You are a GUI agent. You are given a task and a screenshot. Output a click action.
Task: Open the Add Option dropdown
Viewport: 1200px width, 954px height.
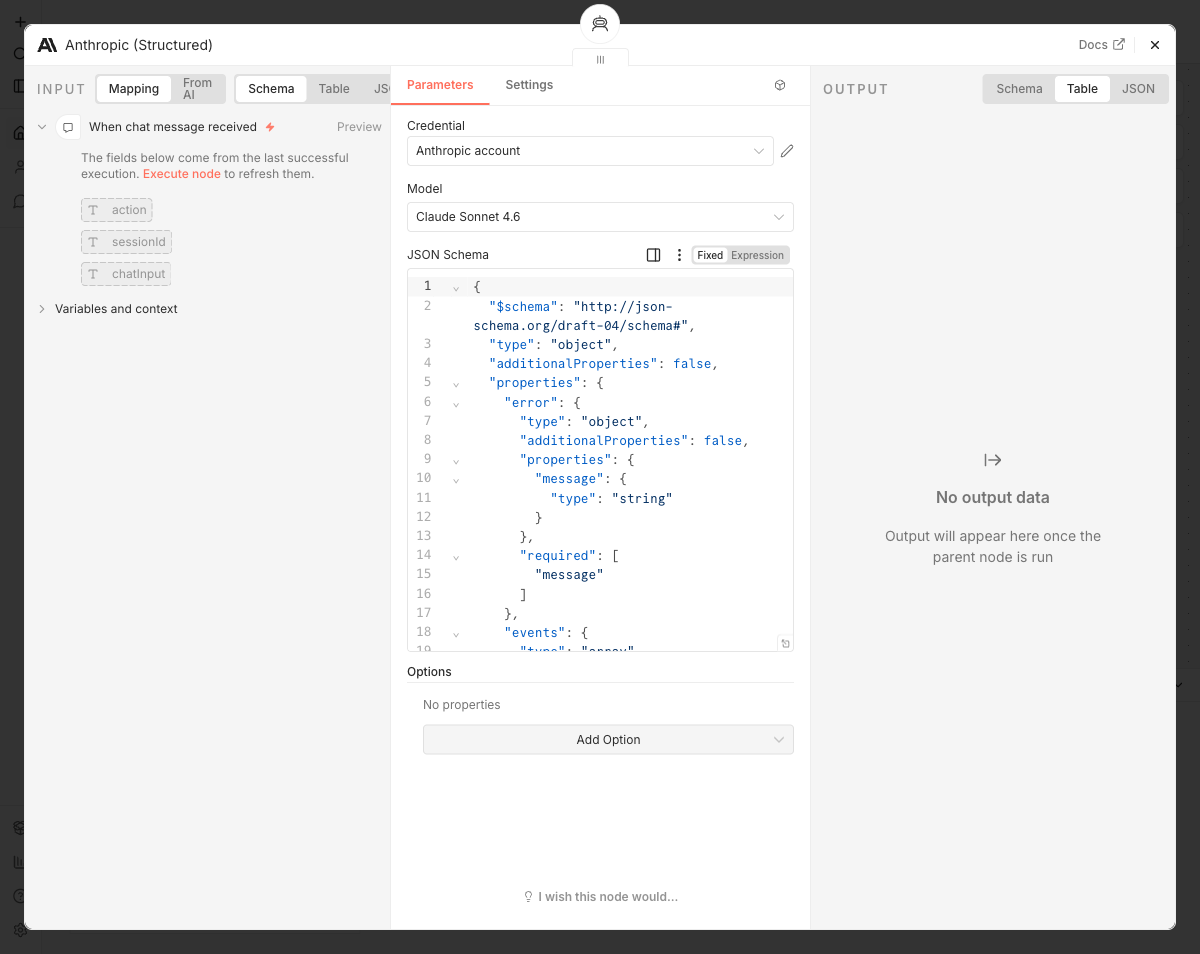(x=608, y=740)
